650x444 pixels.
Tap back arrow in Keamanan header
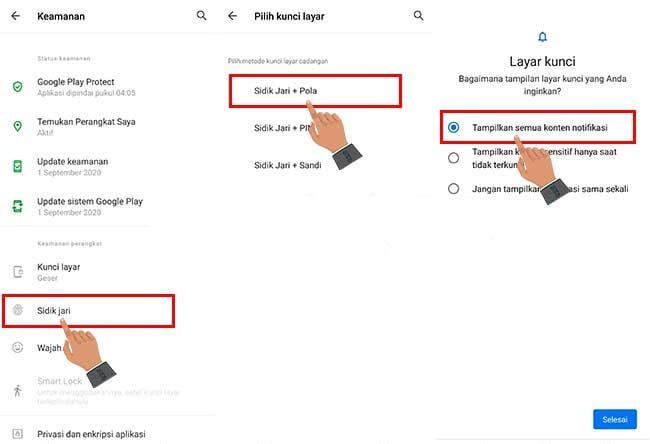click(x=16, y=16)
